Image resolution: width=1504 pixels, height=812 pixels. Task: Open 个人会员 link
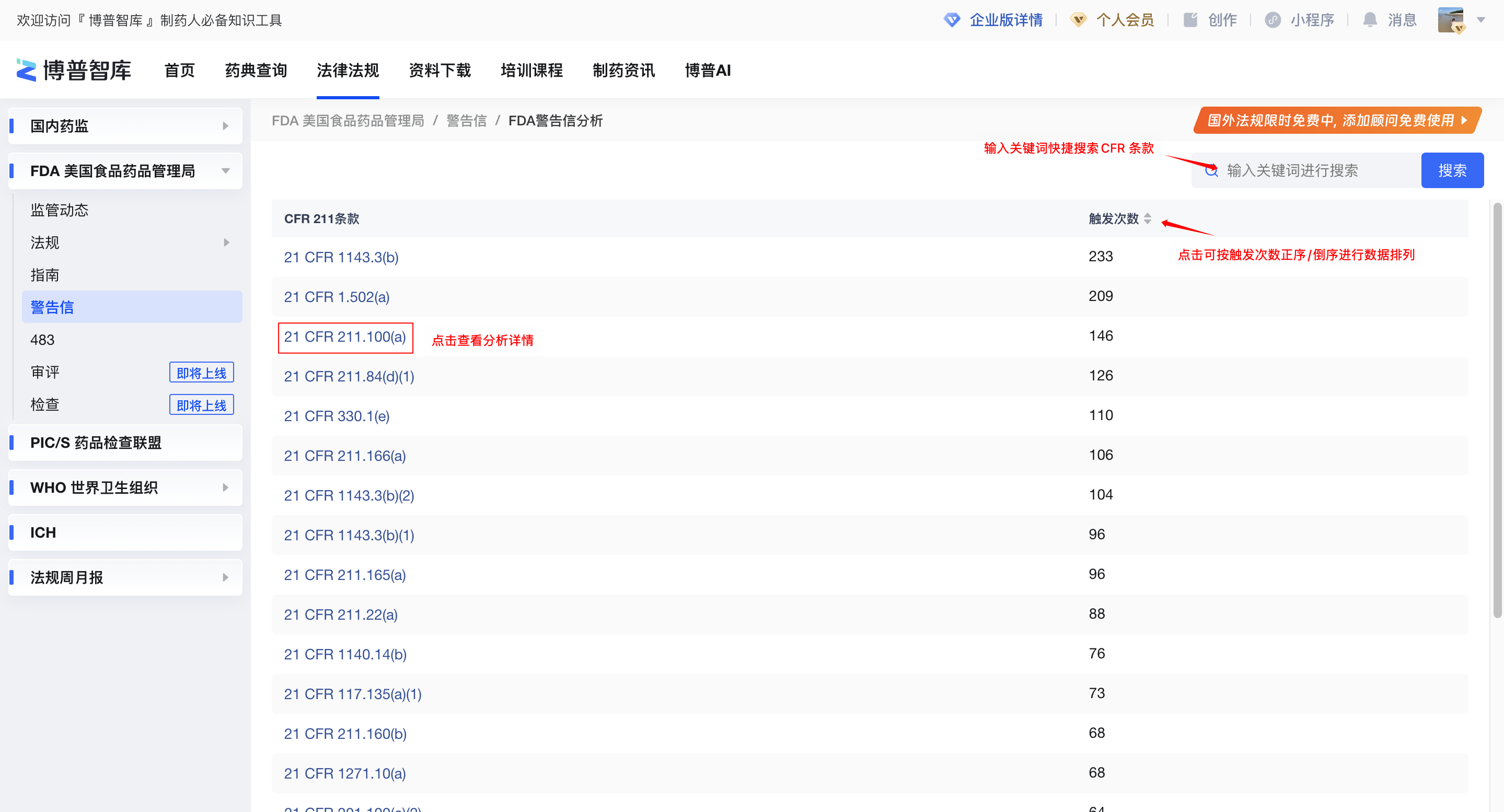(1125, 20)
